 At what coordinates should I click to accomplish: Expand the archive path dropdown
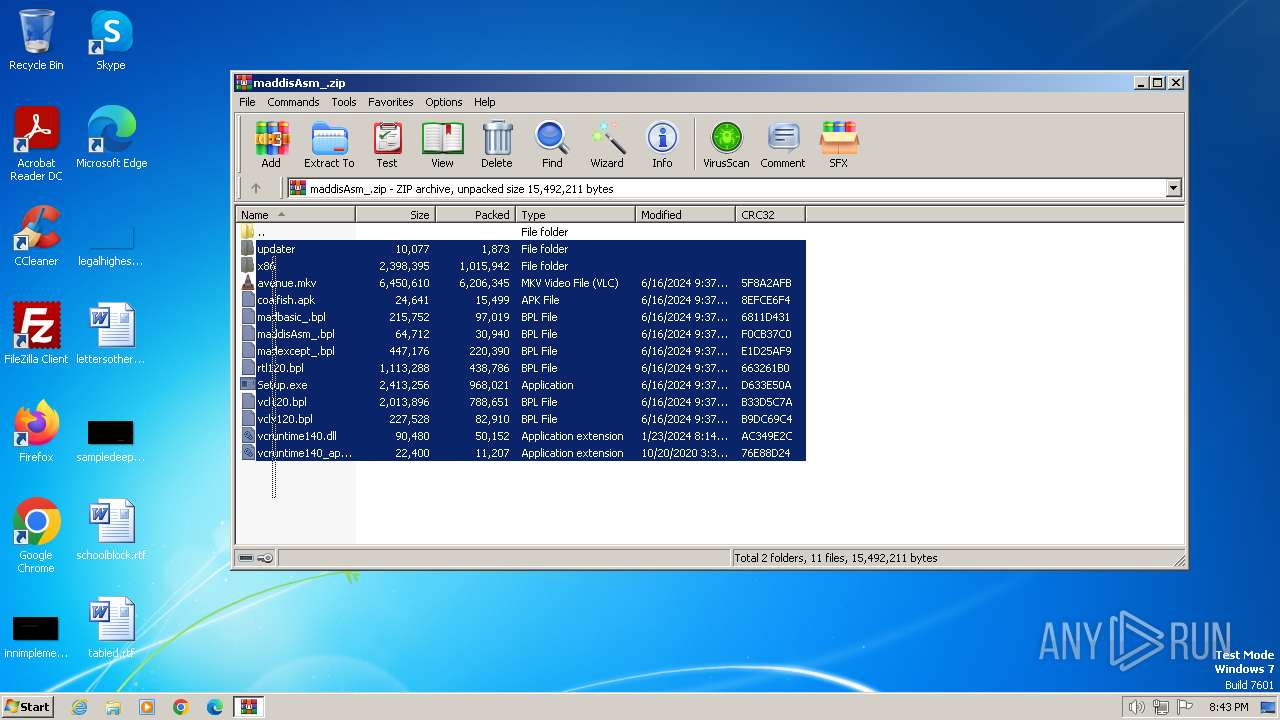(1173, 188)
